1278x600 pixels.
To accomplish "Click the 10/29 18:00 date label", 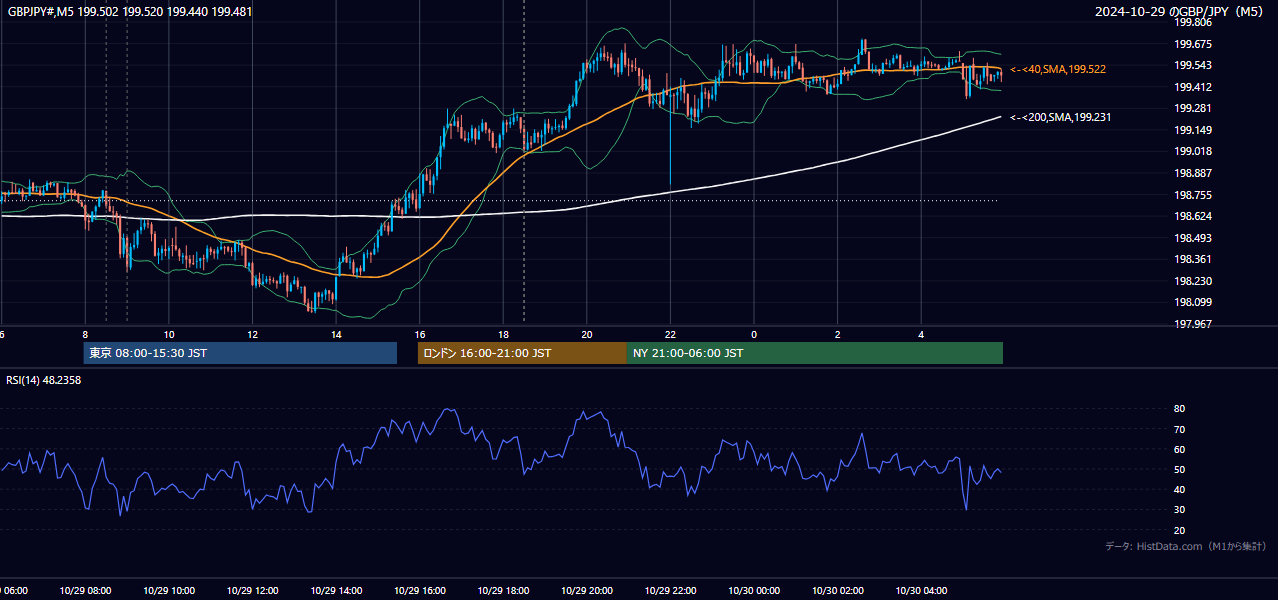I will pyautogui.click(x=503, y=590).
